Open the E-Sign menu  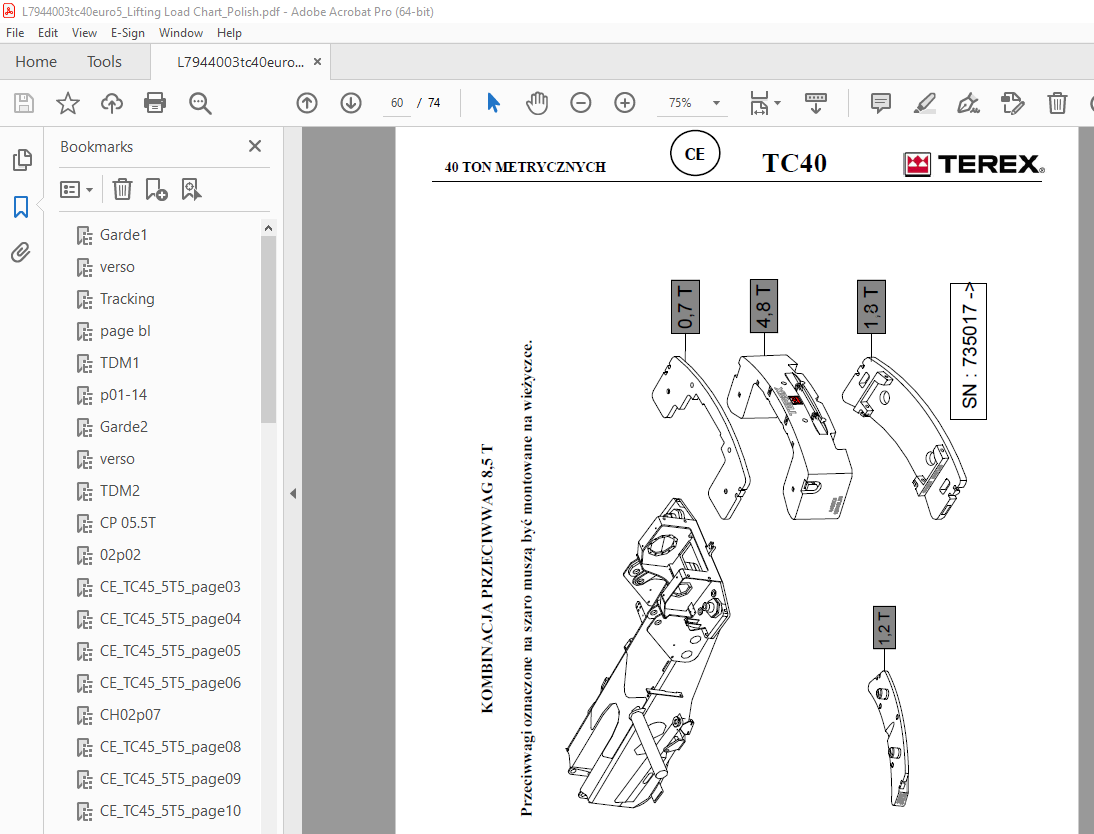[x=128, y=33]
